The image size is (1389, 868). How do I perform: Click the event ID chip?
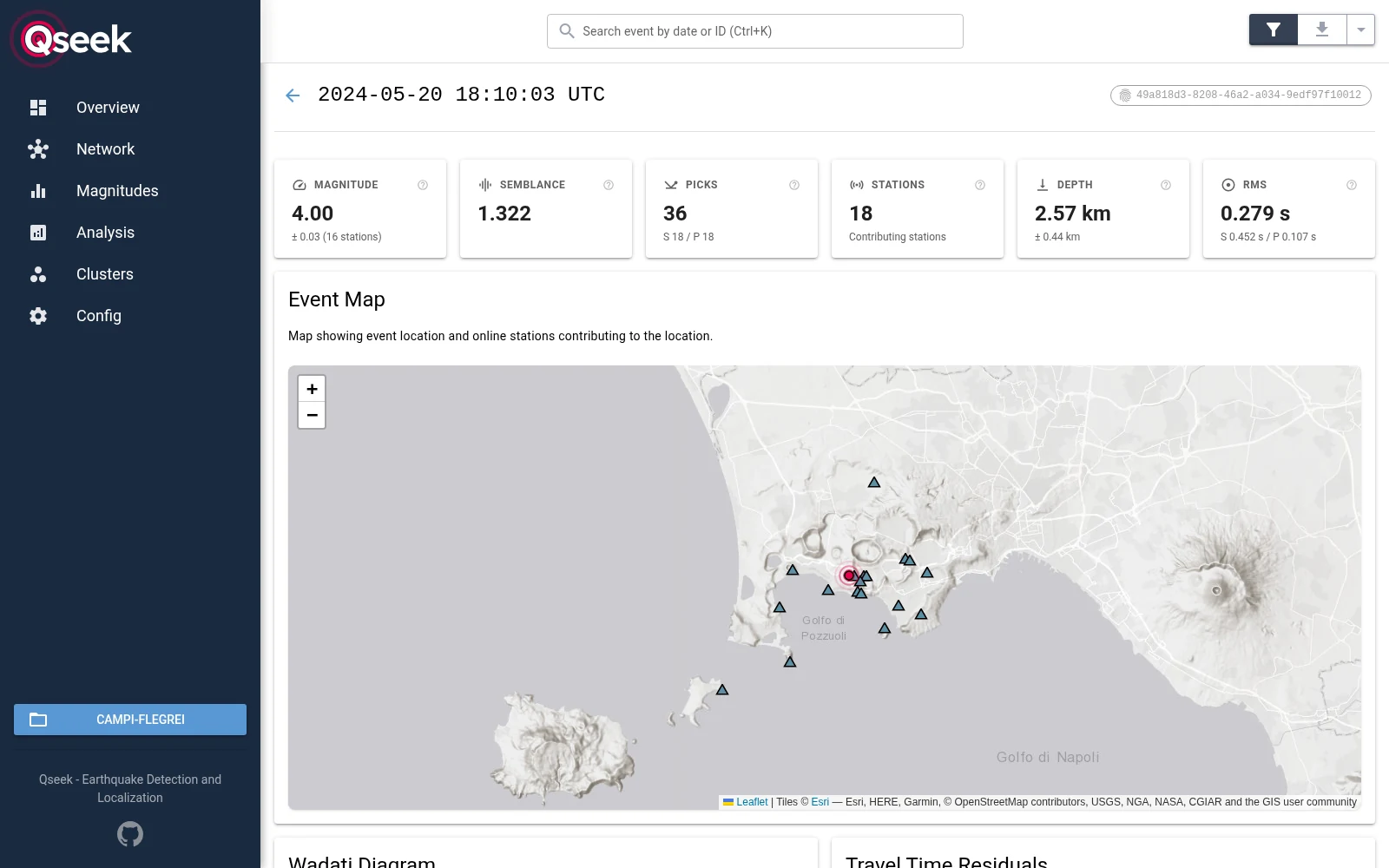pyautogui.click(x=1241, y=95)
